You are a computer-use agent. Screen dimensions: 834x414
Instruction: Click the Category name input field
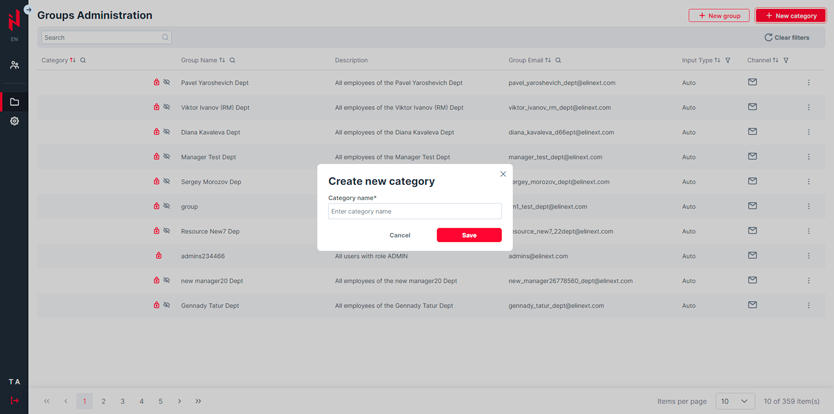pyautogui.click(x=415, y=212)
